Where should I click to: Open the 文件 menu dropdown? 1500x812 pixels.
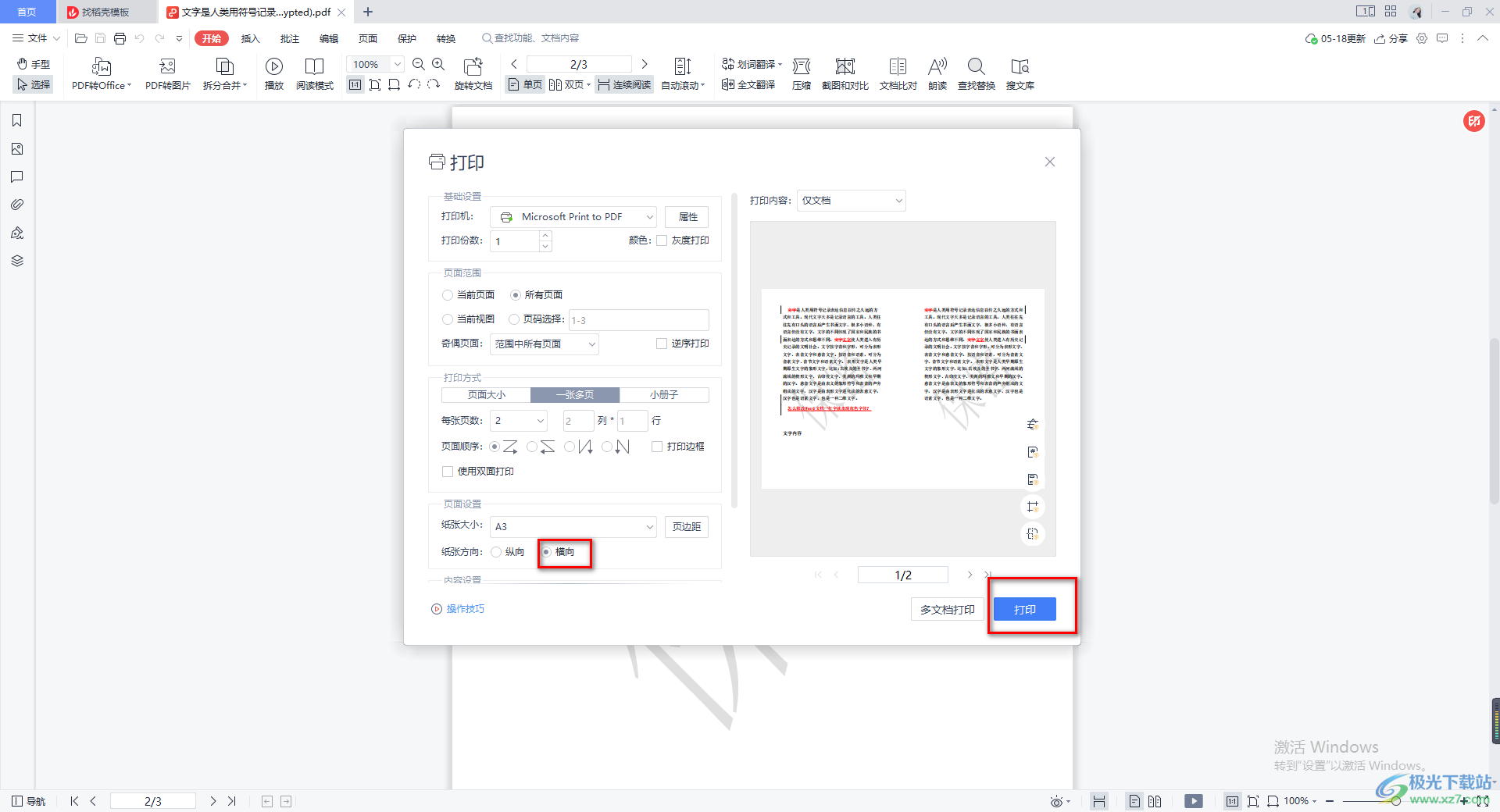pos(37,38)
